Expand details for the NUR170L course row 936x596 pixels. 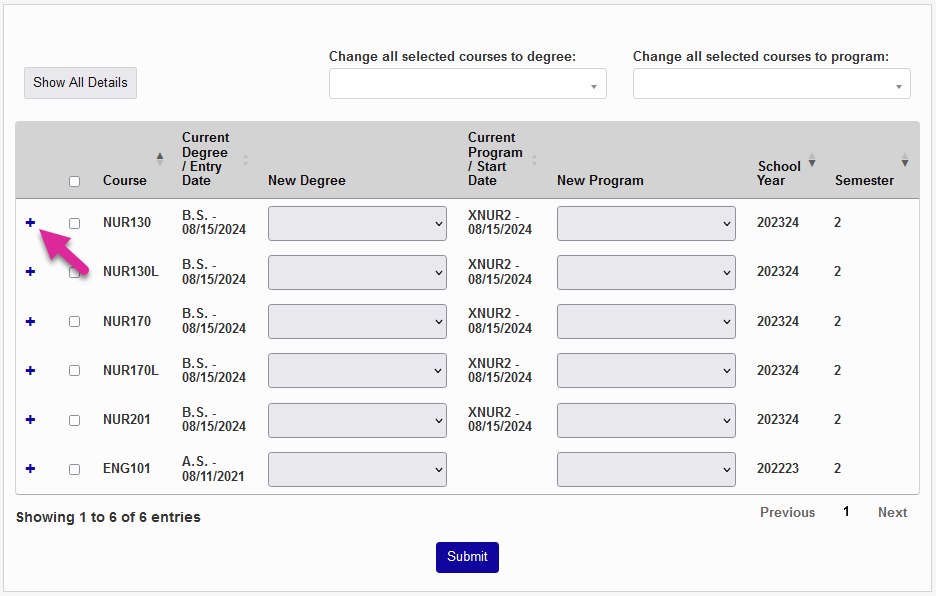point(29,370)
